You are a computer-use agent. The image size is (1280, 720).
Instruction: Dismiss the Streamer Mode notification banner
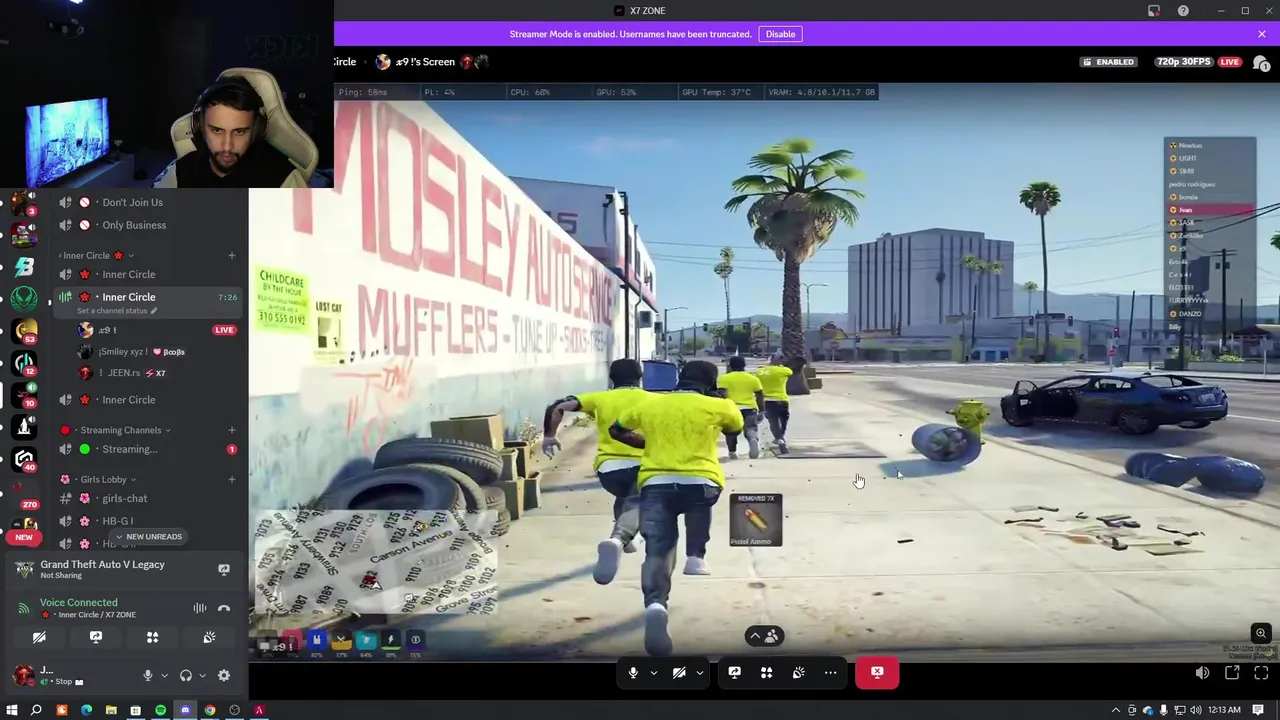point(1262,34)
